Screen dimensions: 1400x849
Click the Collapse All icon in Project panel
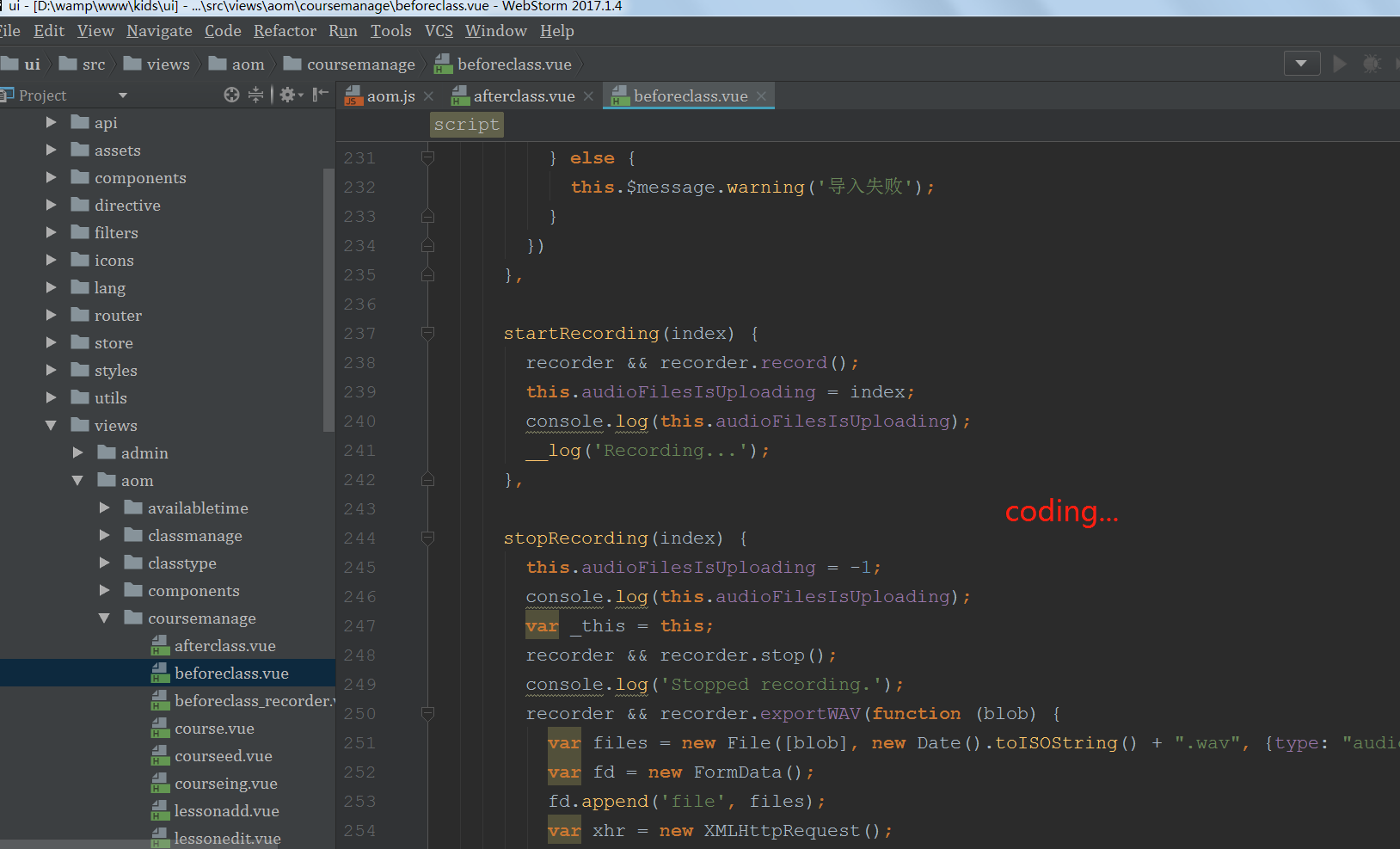pos(255,95)
